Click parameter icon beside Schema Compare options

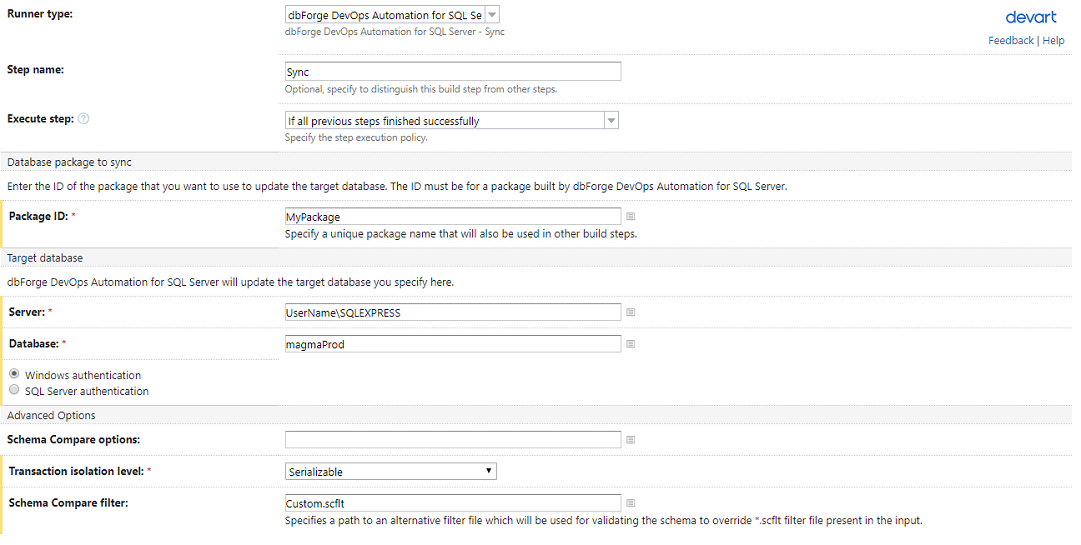630,440
